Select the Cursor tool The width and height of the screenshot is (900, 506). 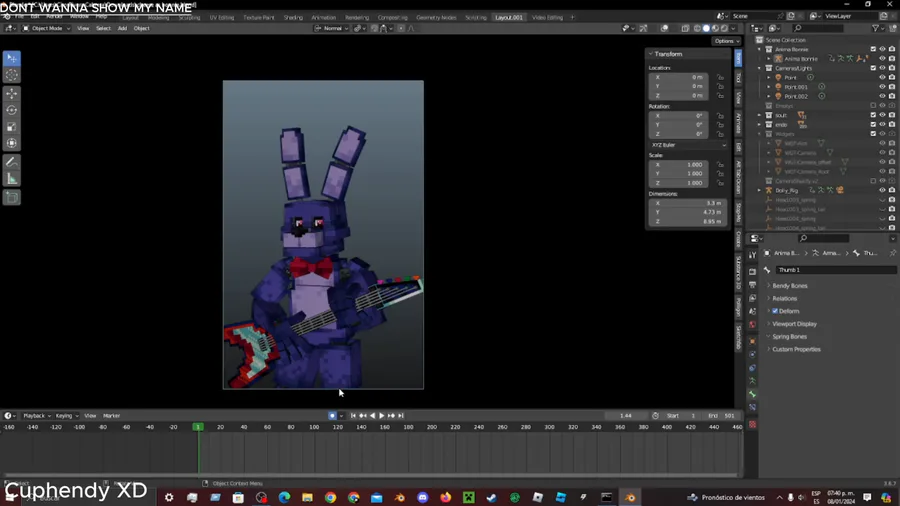click(x=11, y=75)
